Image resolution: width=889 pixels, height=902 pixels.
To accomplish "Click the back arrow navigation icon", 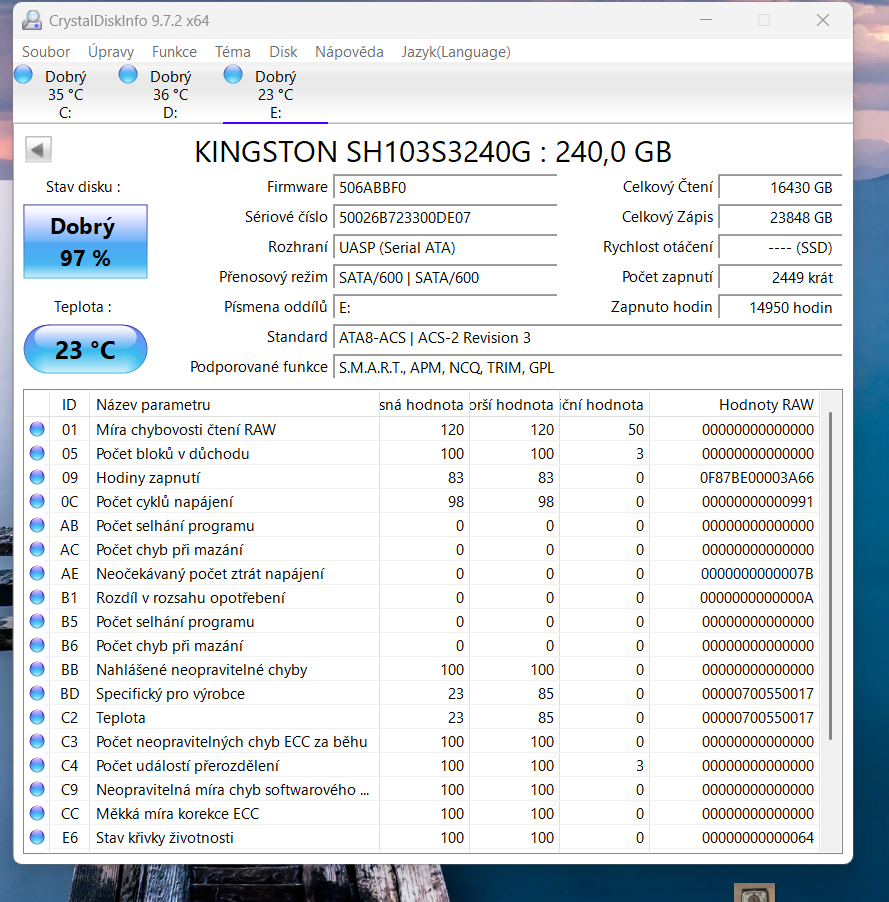I will (x=37, y=148).
